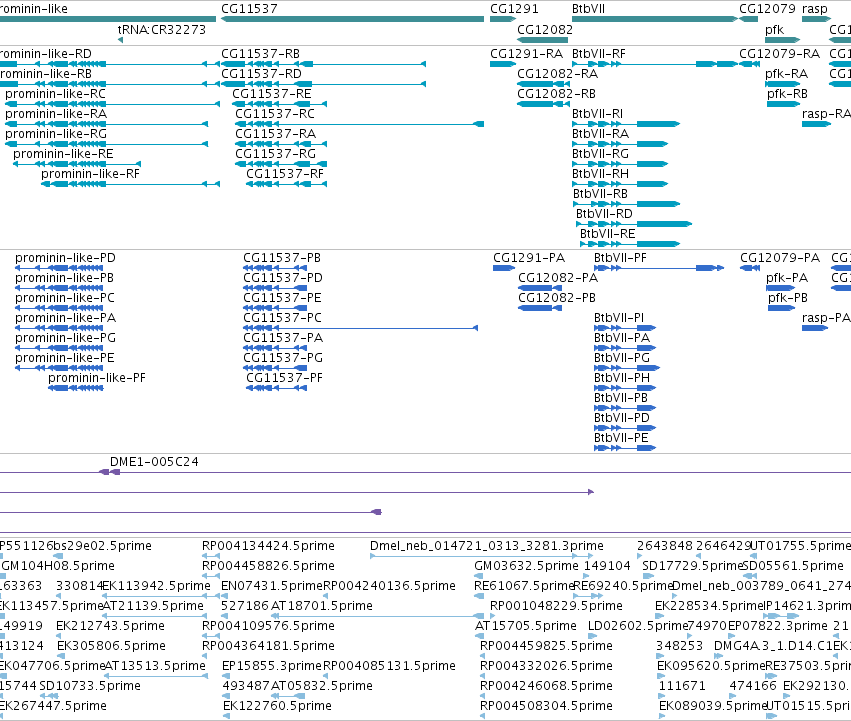
Task: Select EST GM03632.5prime
Action: pyautogui.click(x=526, y=566)
